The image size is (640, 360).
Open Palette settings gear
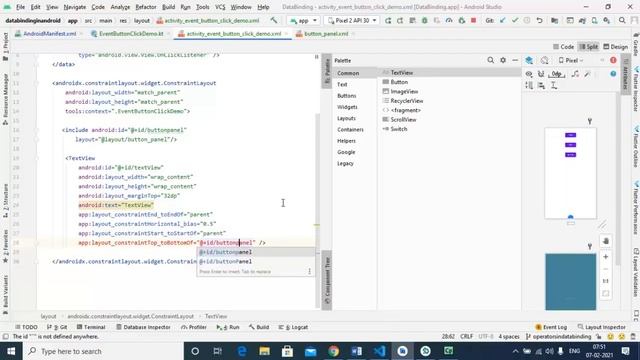tap(503, 60)
